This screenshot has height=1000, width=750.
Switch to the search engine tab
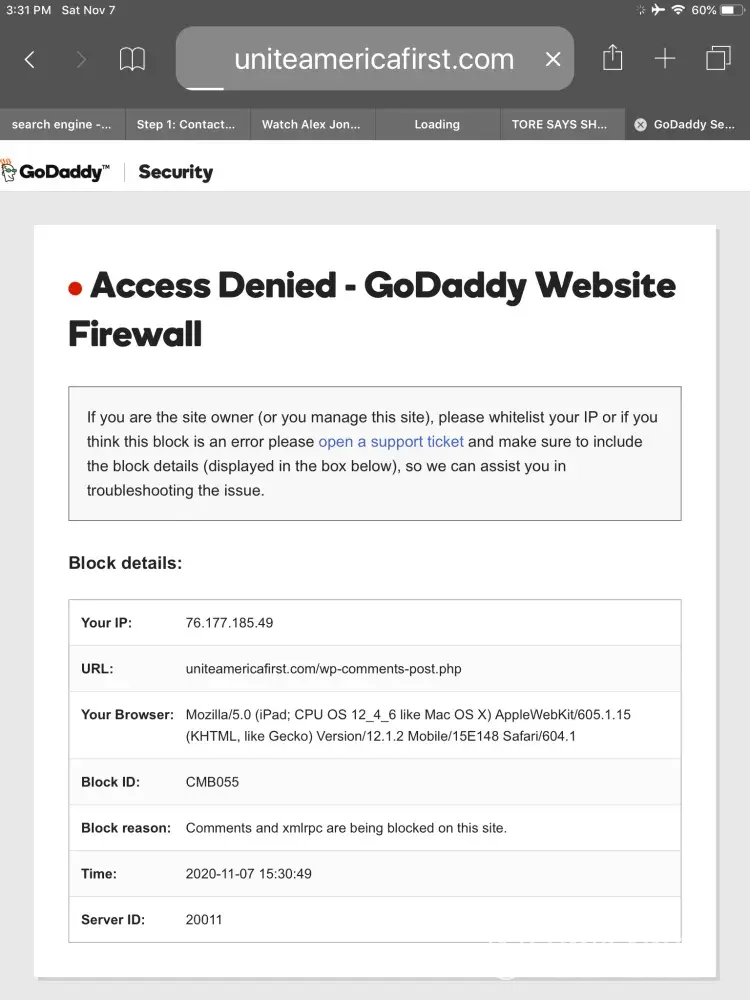[62, 125]
